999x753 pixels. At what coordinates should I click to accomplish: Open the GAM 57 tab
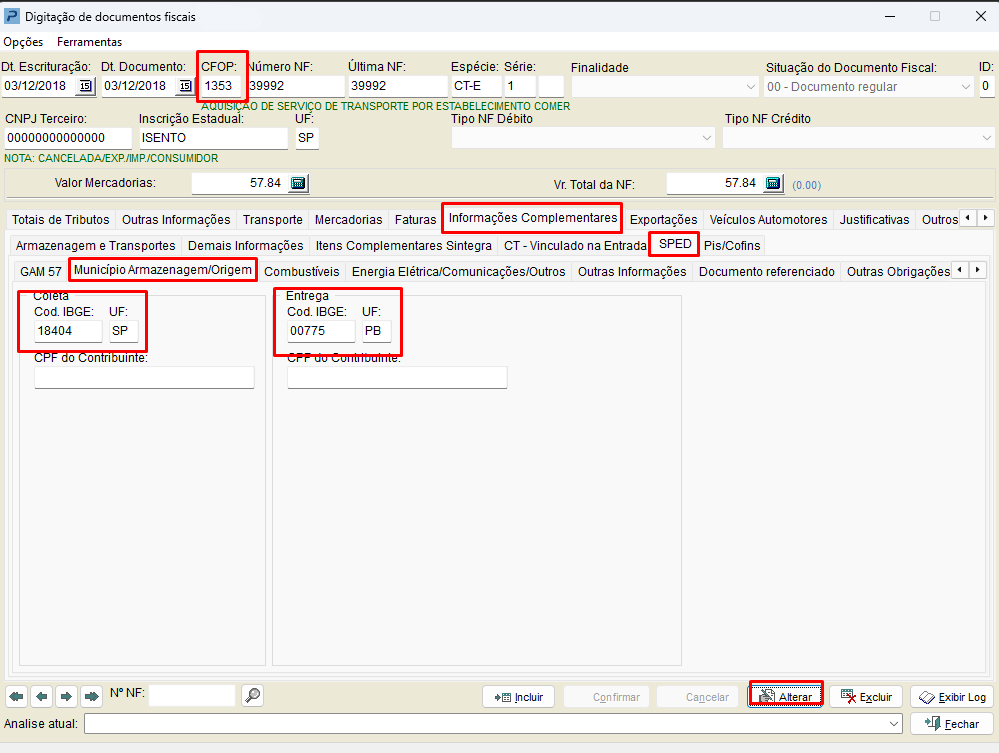click(x=41, y=272)
